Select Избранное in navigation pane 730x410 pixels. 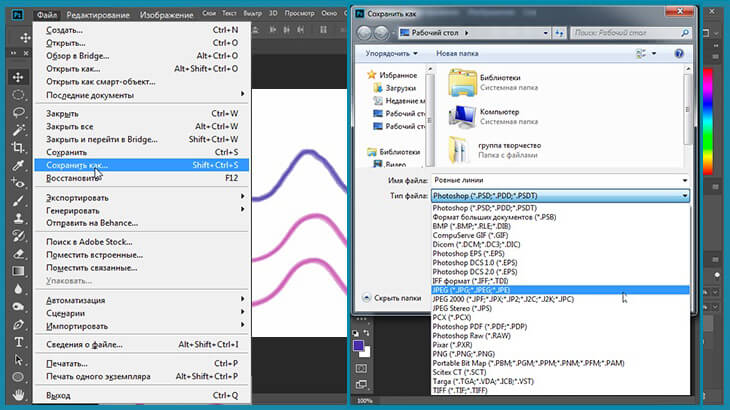click(x=392, y=75)
